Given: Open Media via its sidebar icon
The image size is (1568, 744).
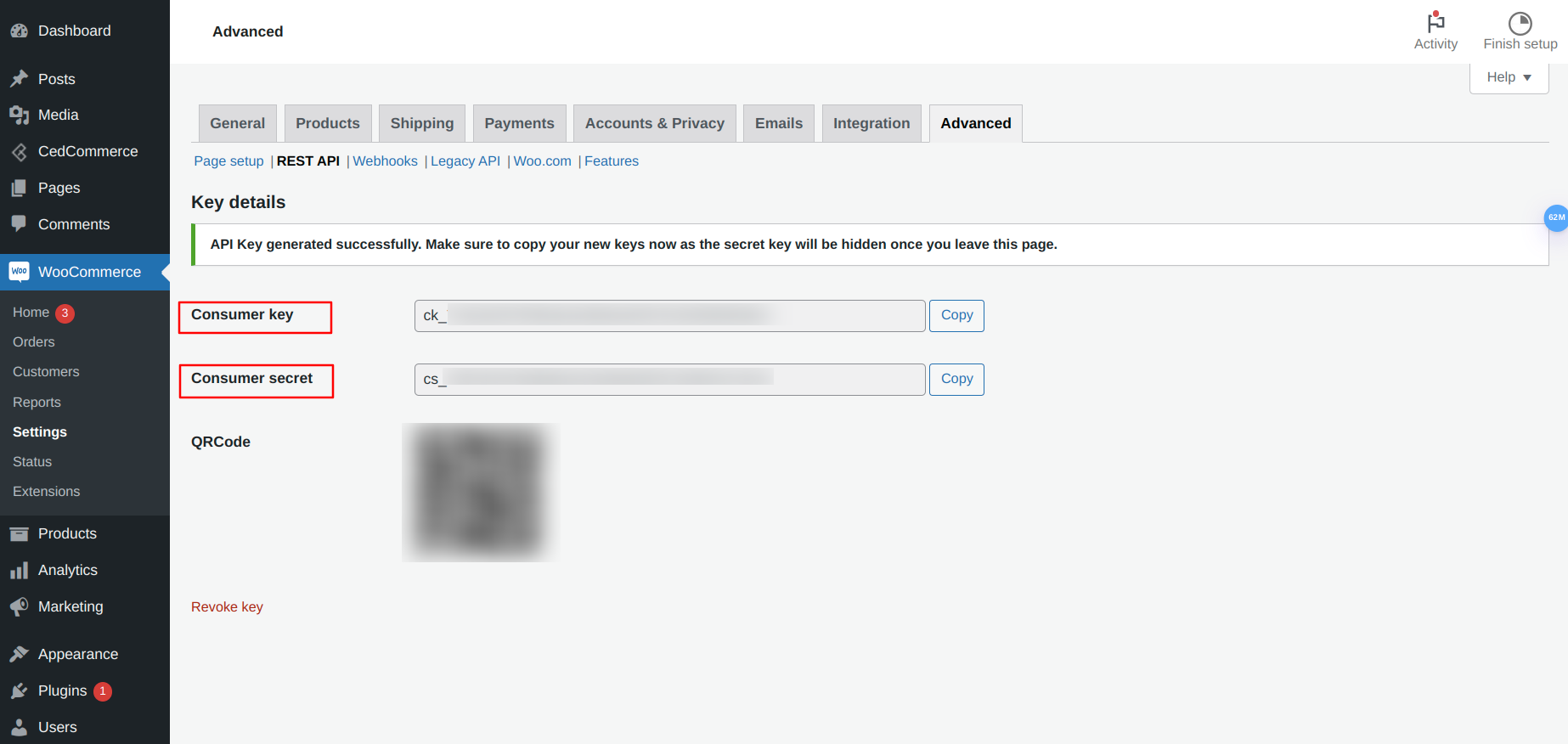Looking at the screenshot, I should coord(19,115).
